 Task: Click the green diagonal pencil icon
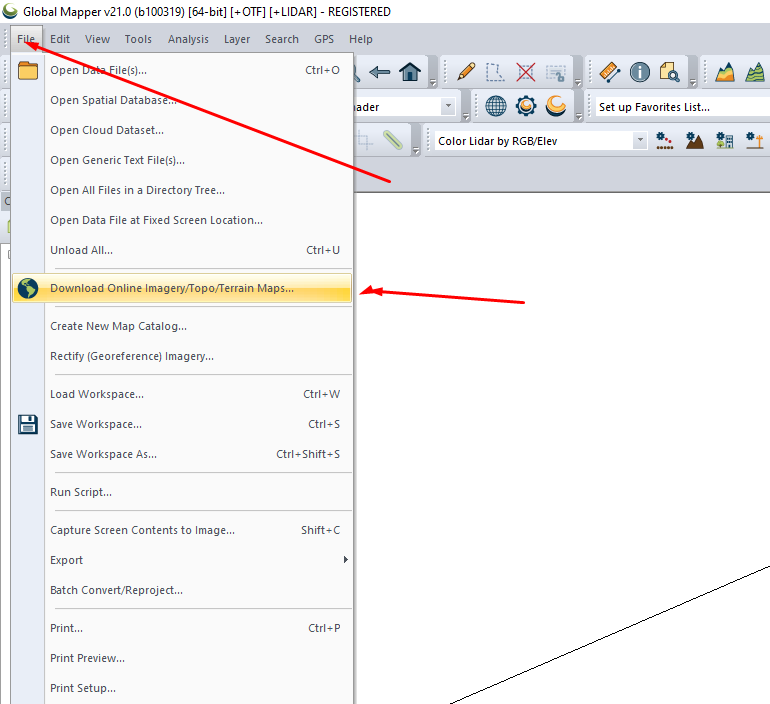(393, 140)
